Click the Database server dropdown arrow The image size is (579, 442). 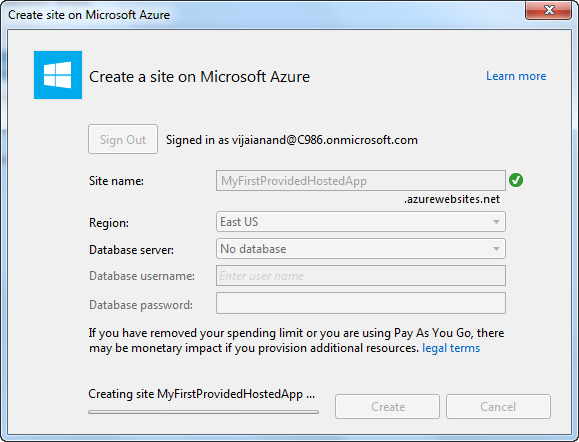pos(496,249)
